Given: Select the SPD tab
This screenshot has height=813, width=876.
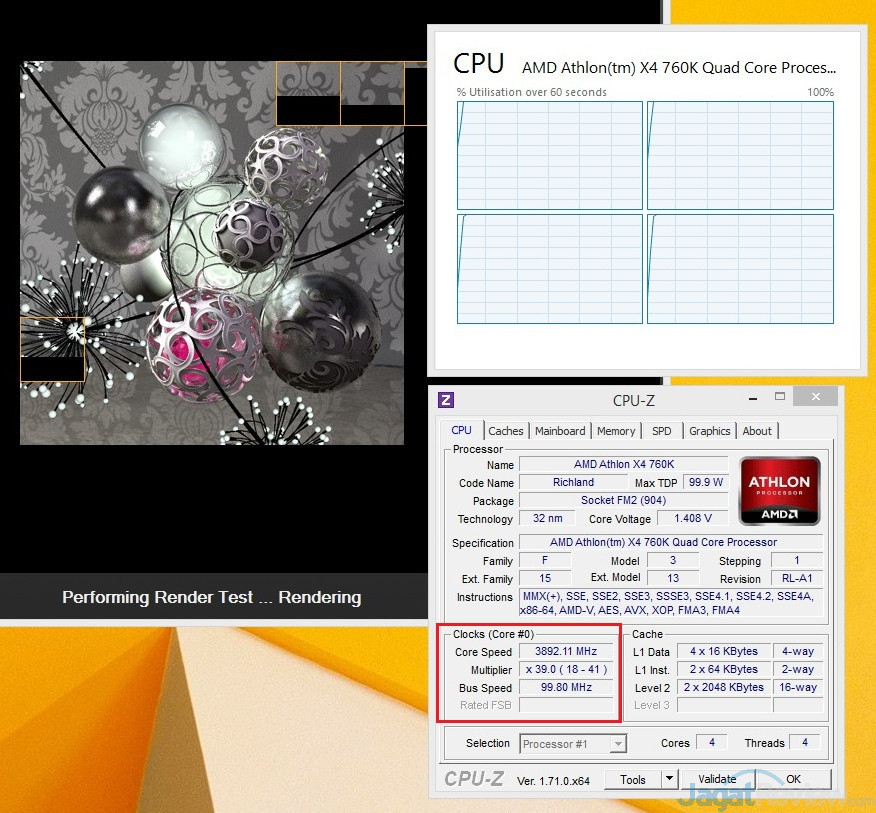Looking at the screenshot, I should tap(662, 431).
